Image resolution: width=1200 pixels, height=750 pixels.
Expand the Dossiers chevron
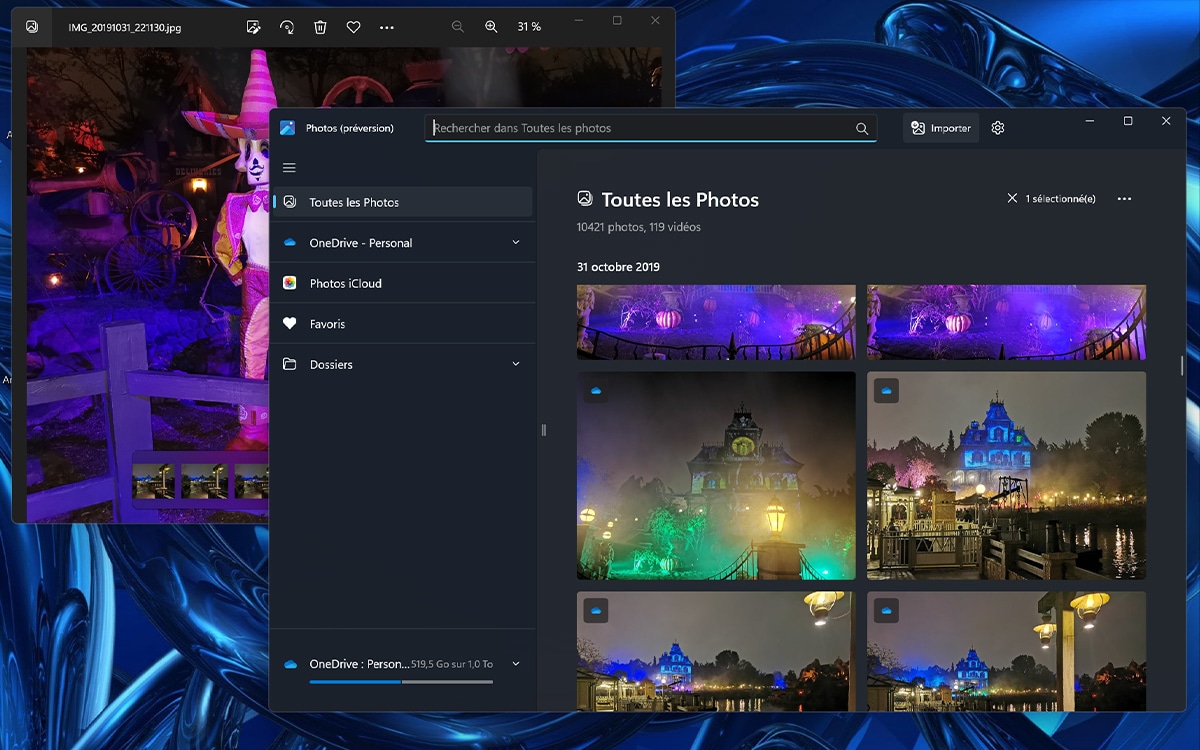[516, 365]
